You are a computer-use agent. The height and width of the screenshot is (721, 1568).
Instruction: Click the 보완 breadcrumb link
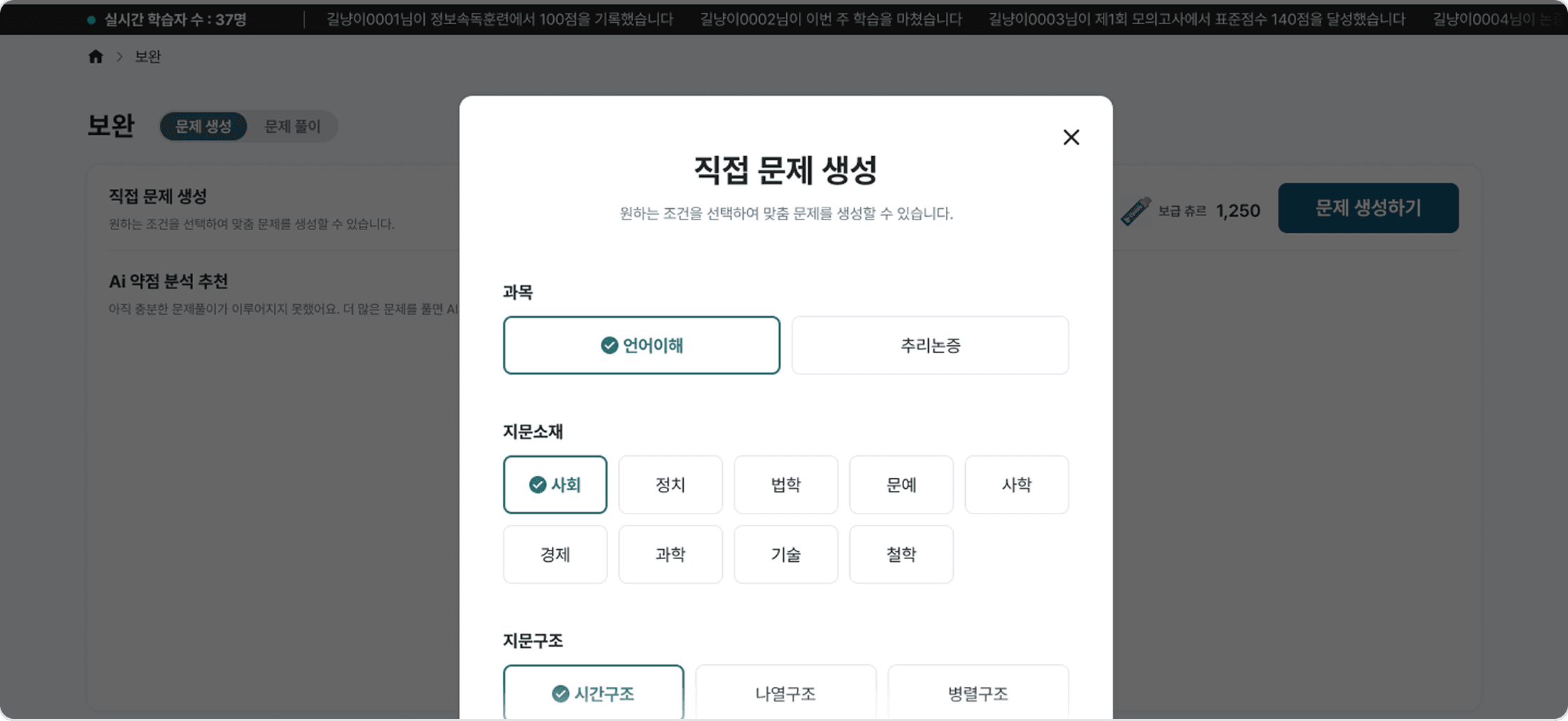148,56
